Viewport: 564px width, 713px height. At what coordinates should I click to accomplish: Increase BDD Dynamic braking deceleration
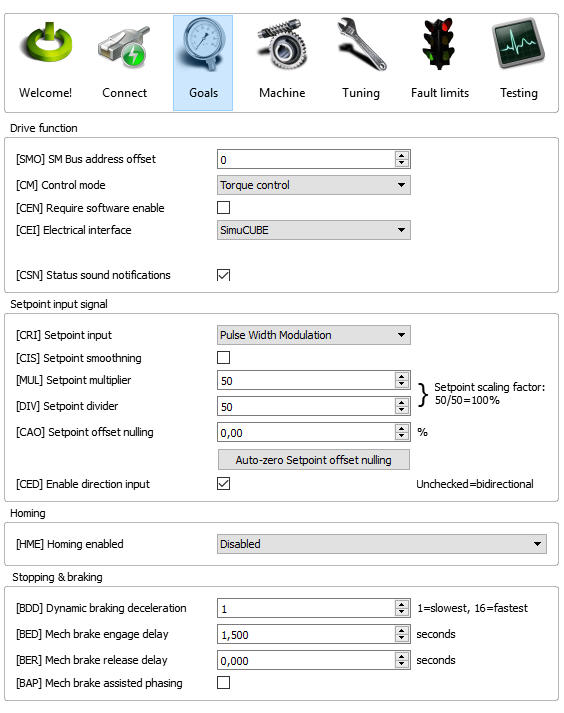click(x=401, y=604)
